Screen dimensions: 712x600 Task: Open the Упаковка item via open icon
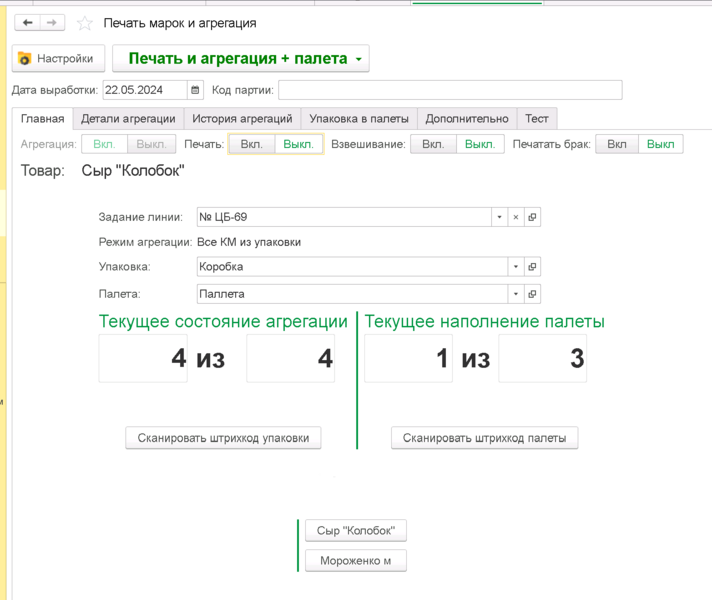[x=532, y=267]
